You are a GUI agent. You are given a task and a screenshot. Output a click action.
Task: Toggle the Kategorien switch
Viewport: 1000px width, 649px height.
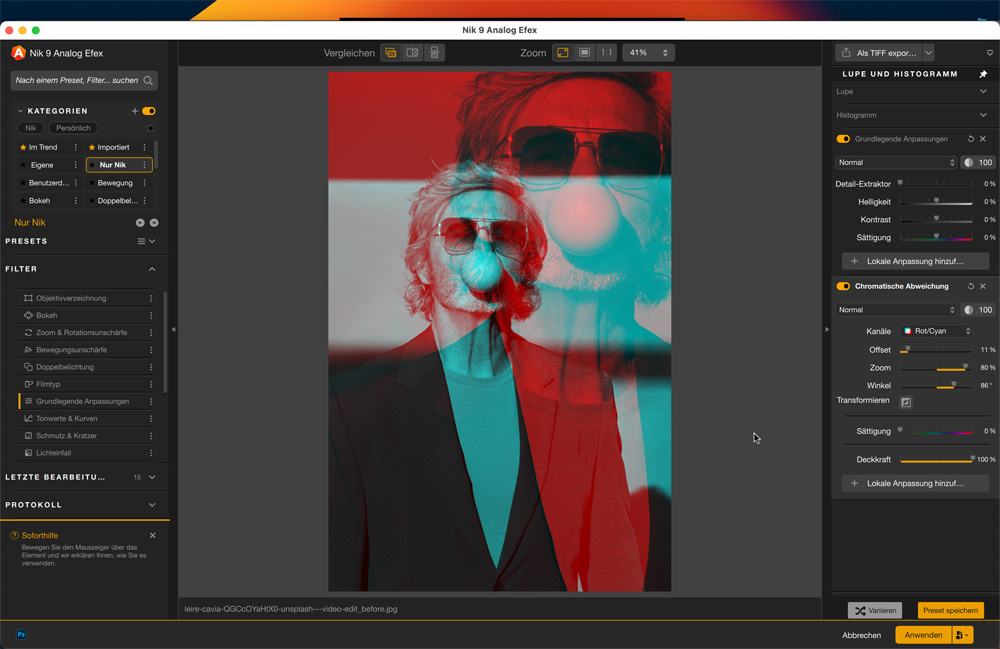coord(149,111)
